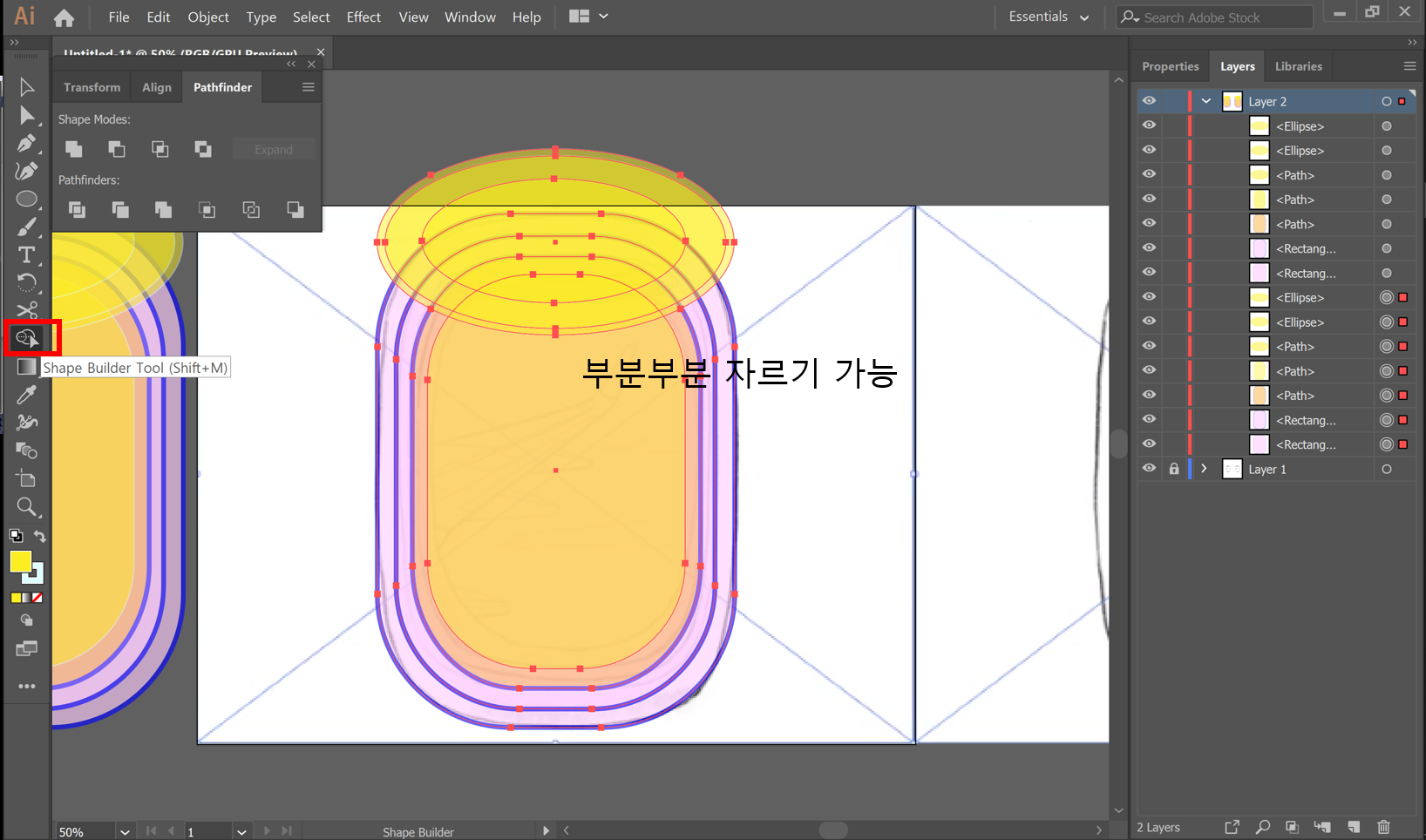This screenshot has width=1426, height=840.
Task: Hide the topmost Ellipse sublayer
Action: tap(1149, 125)
